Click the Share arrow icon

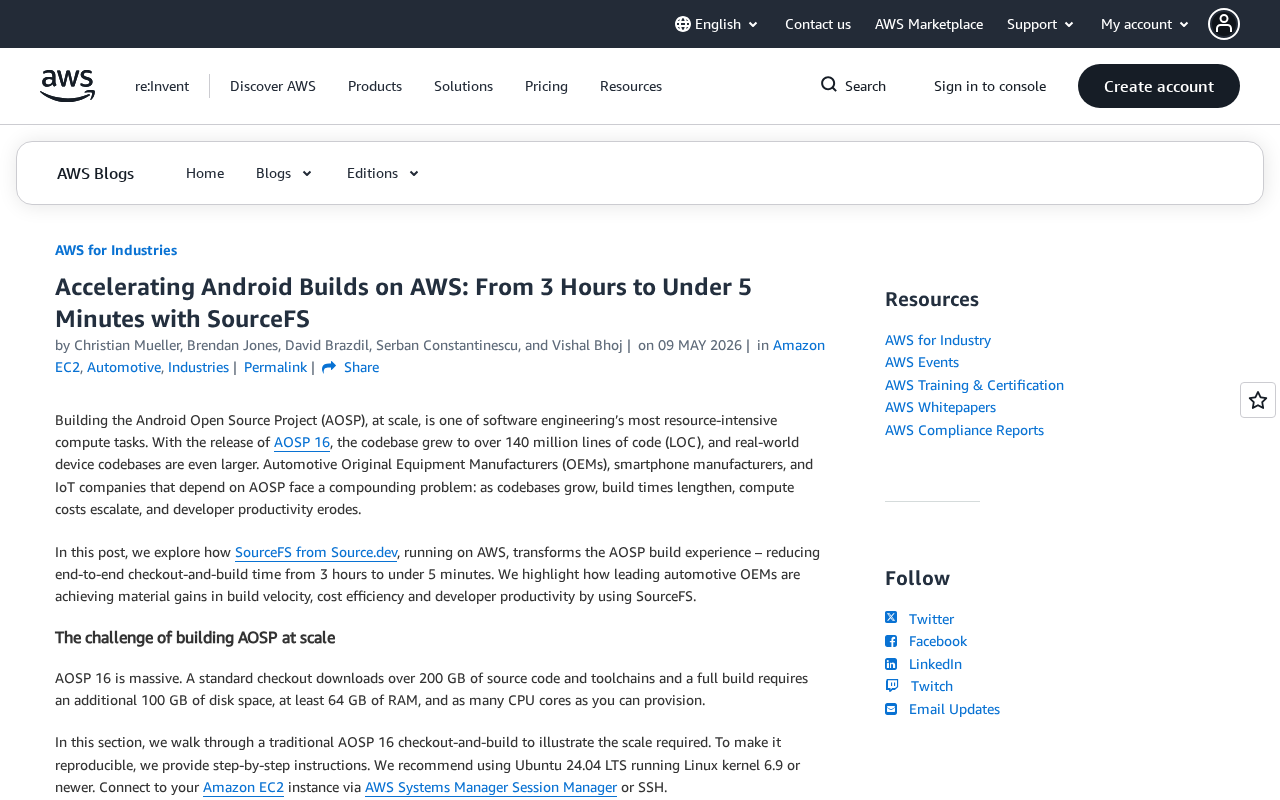point(329,367)
